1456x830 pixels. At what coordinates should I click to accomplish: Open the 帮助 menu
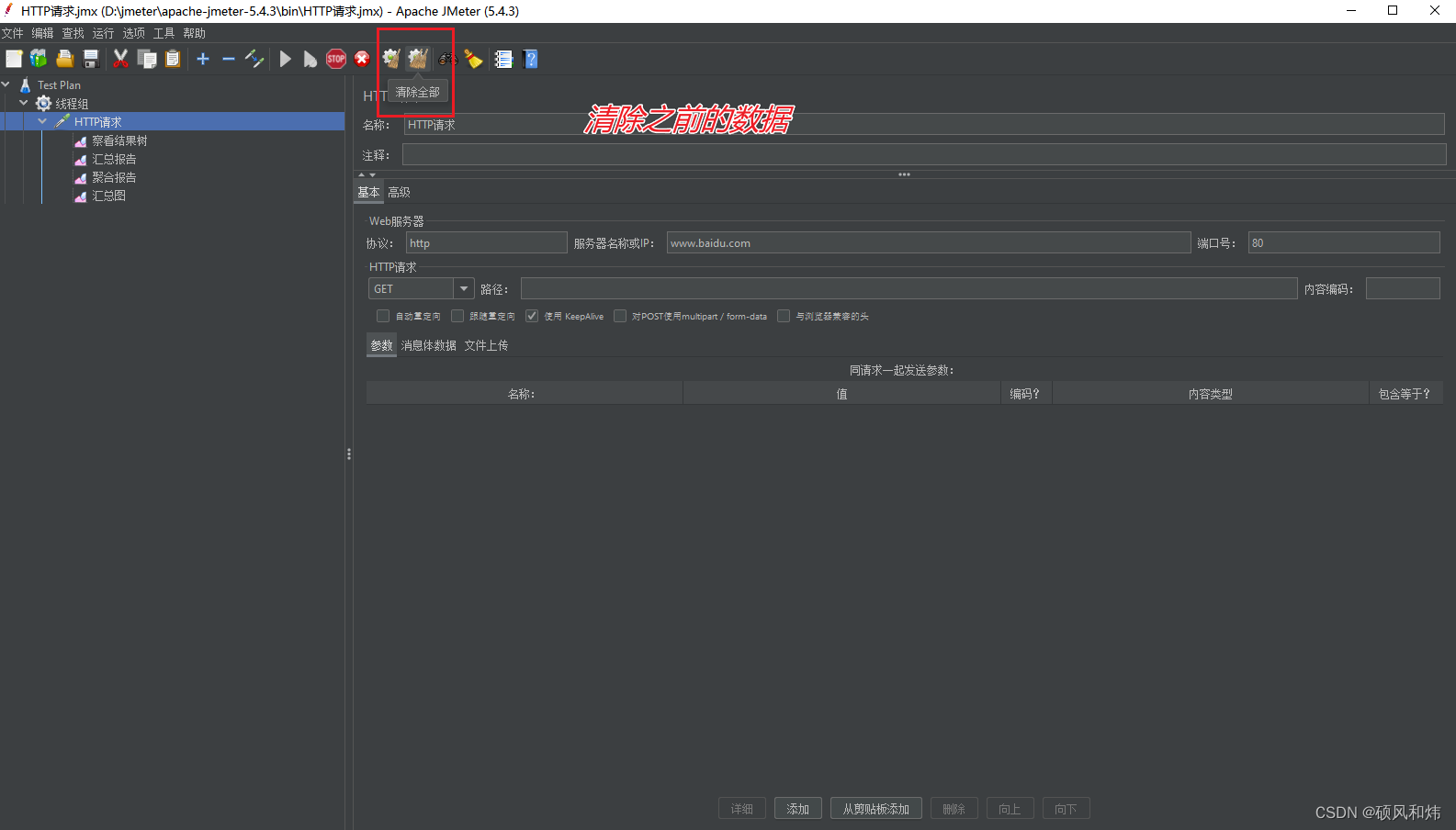195,33
